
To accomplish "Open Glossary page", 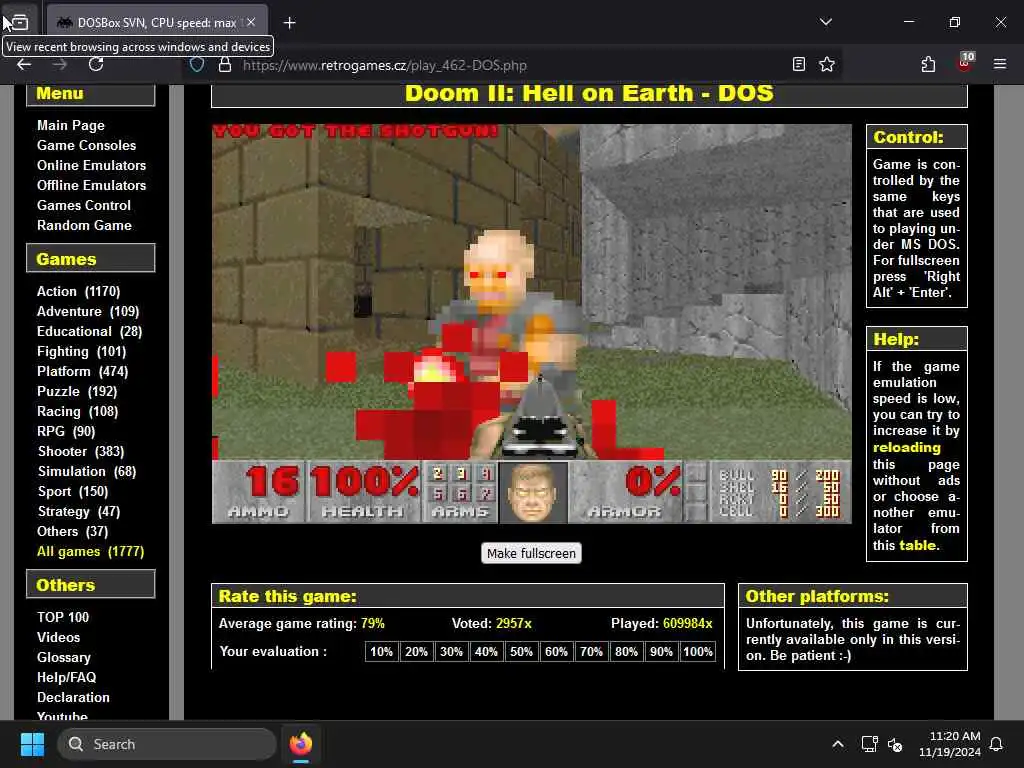I will coord(63,657).
